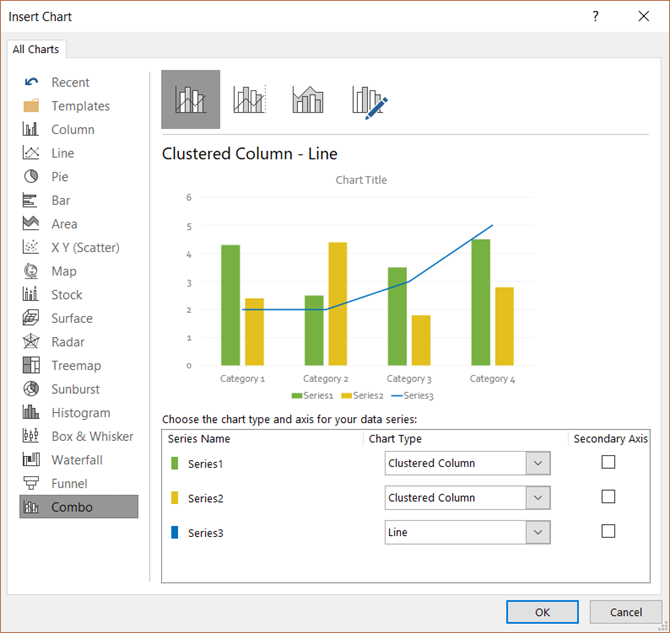
Task: Pick the Stacked Area - Clustered Column icon
Action: tap(308, 100)
